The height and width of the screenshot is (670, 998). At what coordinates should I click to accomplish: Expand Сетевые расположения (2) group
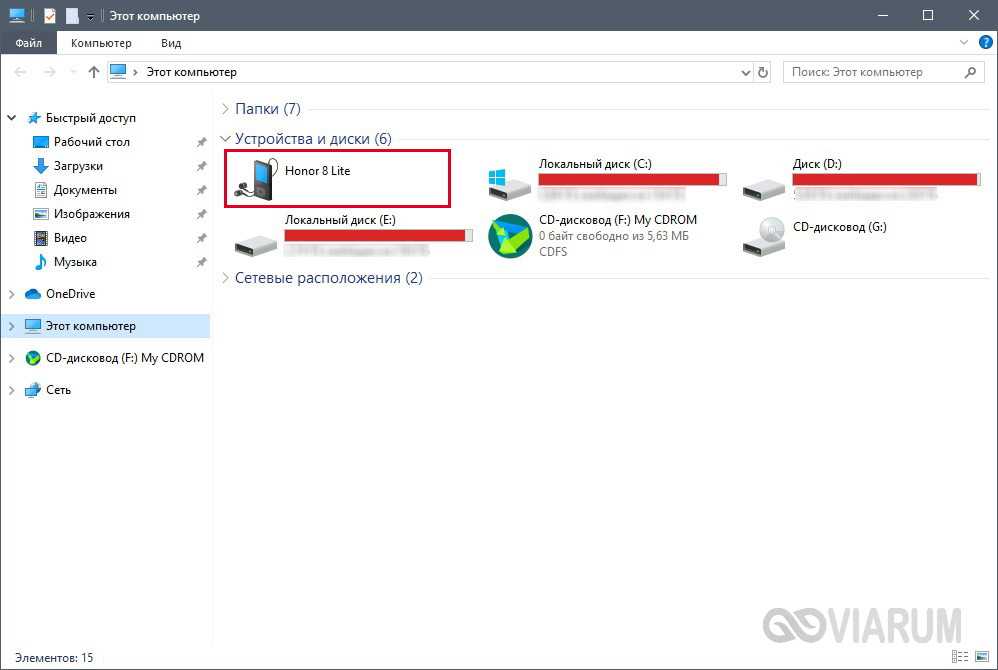(x=226, y=278)
